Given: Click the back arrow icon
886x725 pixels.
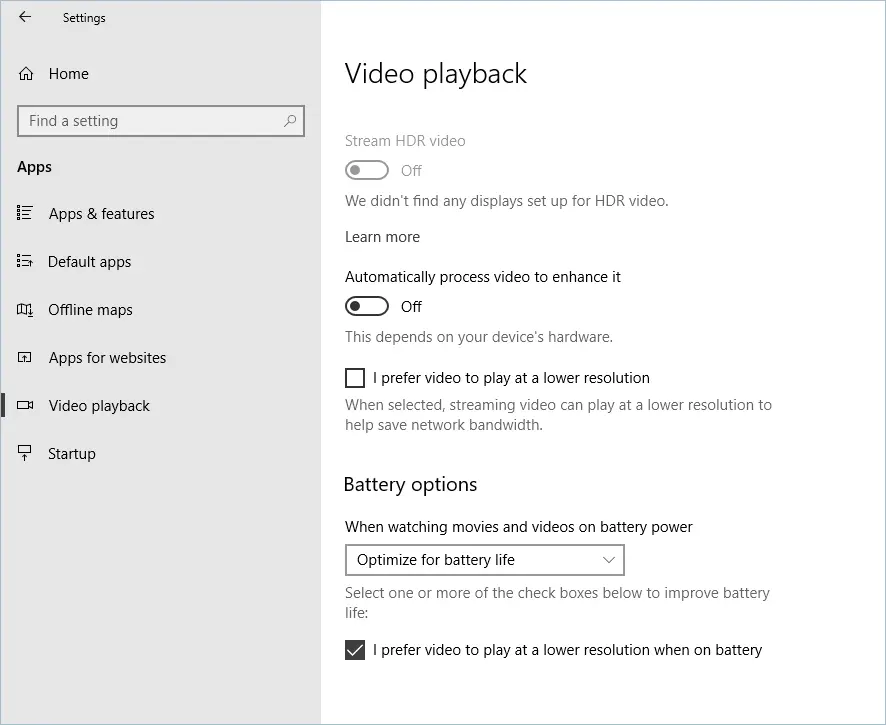Looking at the screenshot, I should coord(25,17).
